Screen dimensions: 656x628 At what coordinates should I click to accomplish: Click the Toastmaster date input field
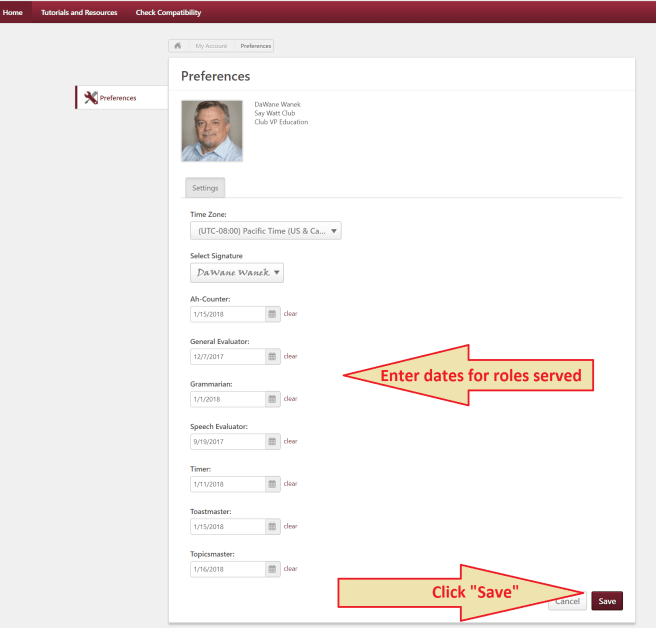pos(227,526)
